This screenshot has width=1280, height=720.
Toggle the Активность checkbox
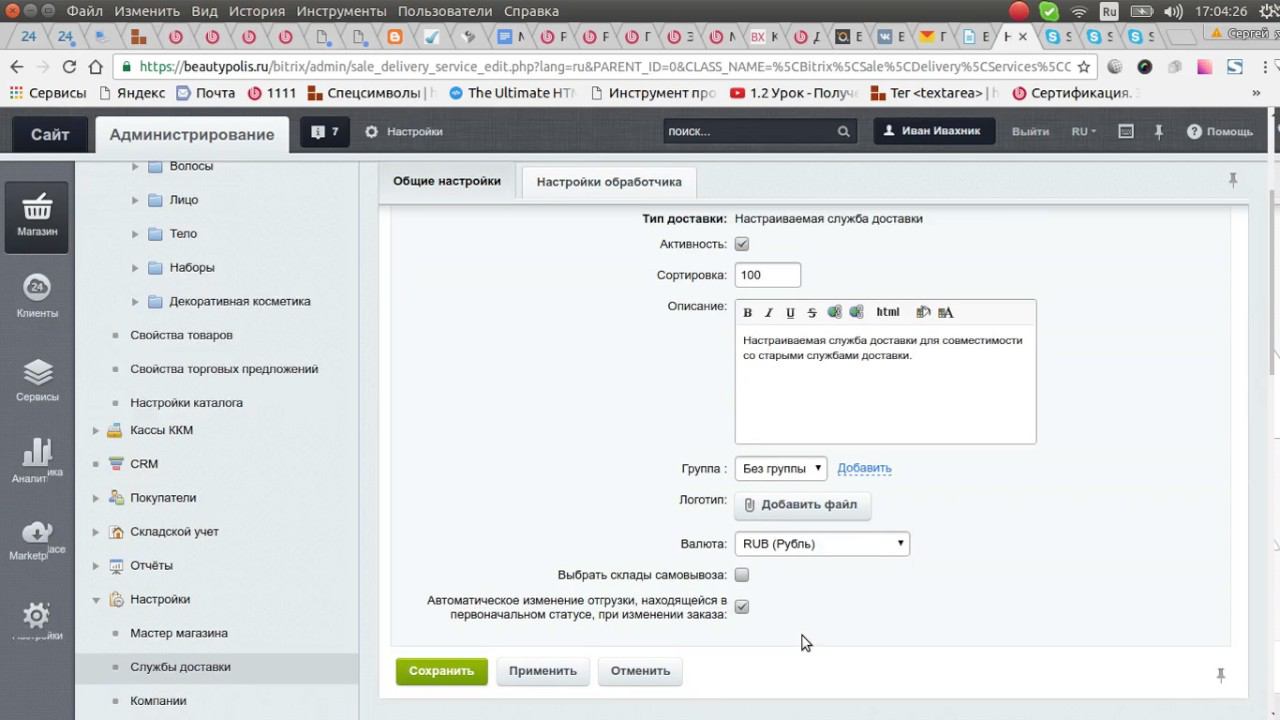741,244
